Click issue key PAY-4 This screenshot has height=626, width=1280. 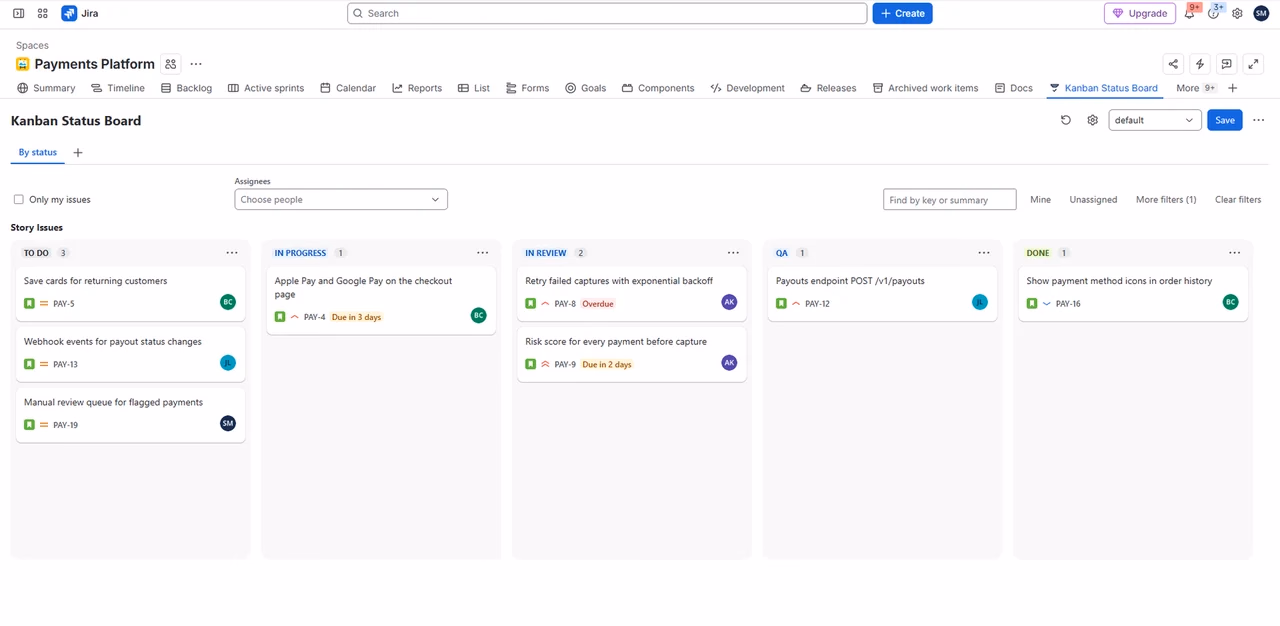tap(314, 317)
